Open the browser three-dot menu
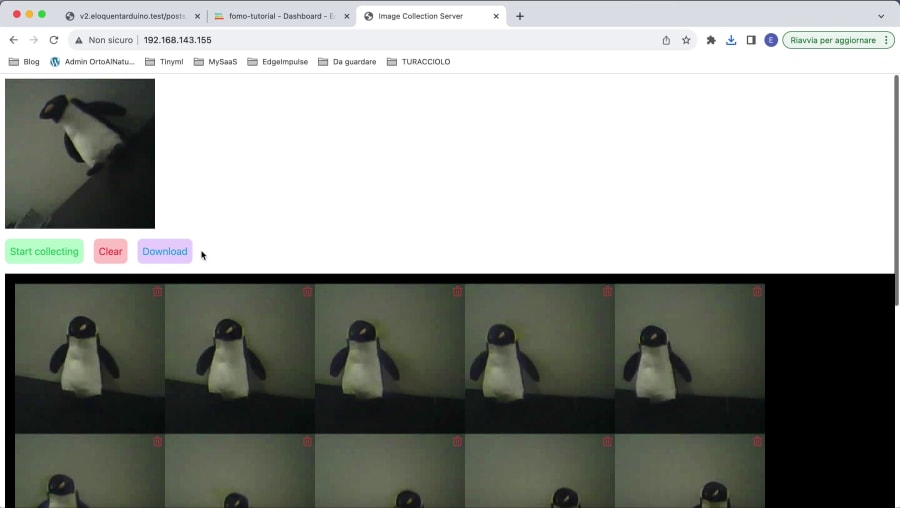This screenshot has height=508, width=900. click(x=887, y=40)
